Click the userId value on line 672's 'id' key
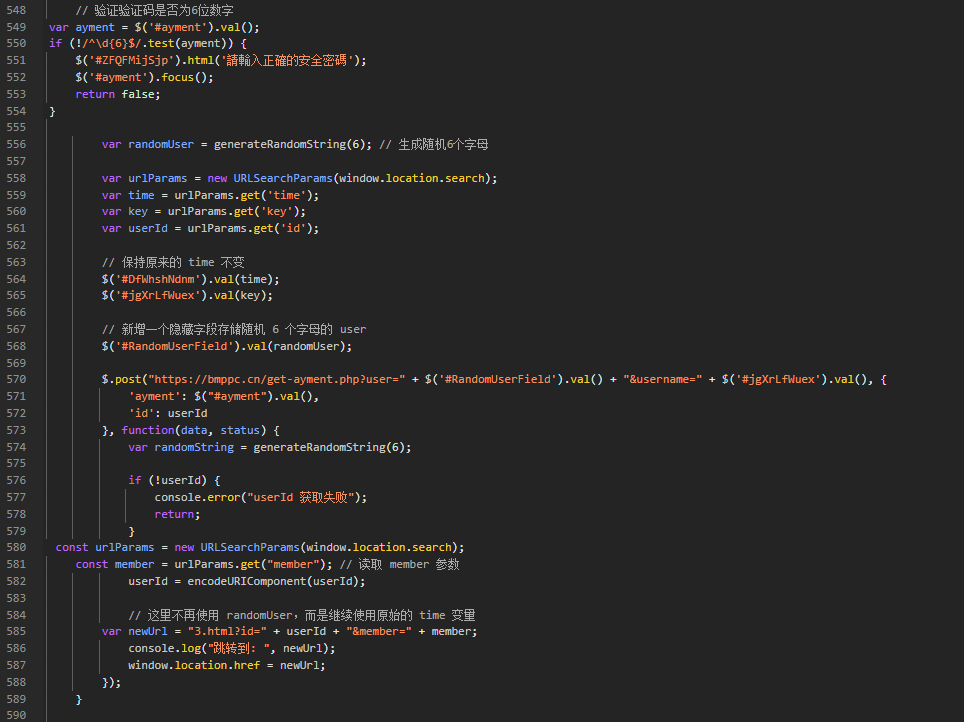Screen dimensions: 964x722 pyautogui.click(x=188, y=413)
